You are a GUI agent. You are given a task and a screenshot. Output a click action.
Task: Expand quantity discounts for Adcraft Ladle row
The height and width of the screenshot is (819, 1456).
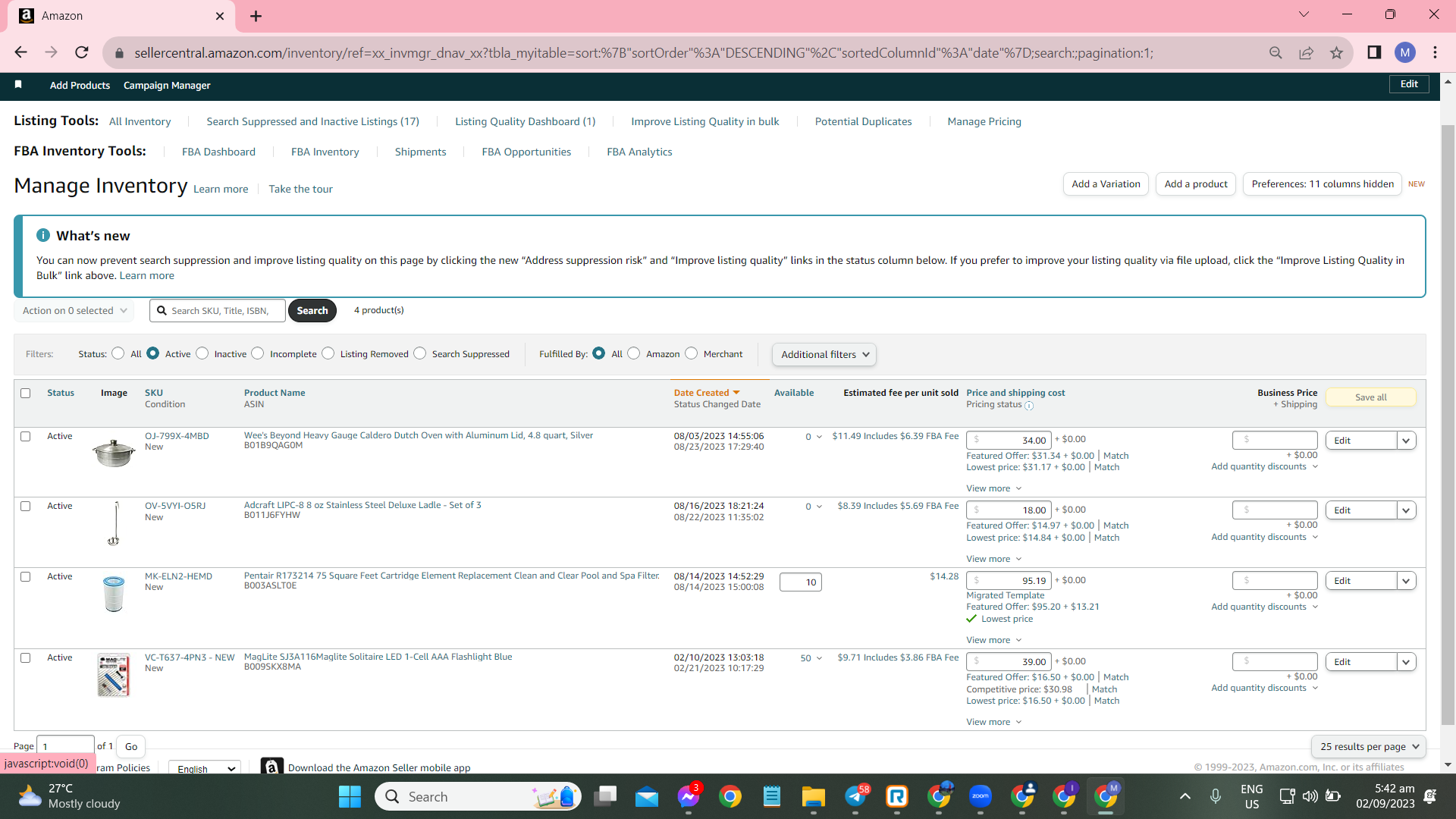(x=1265, y=537)
